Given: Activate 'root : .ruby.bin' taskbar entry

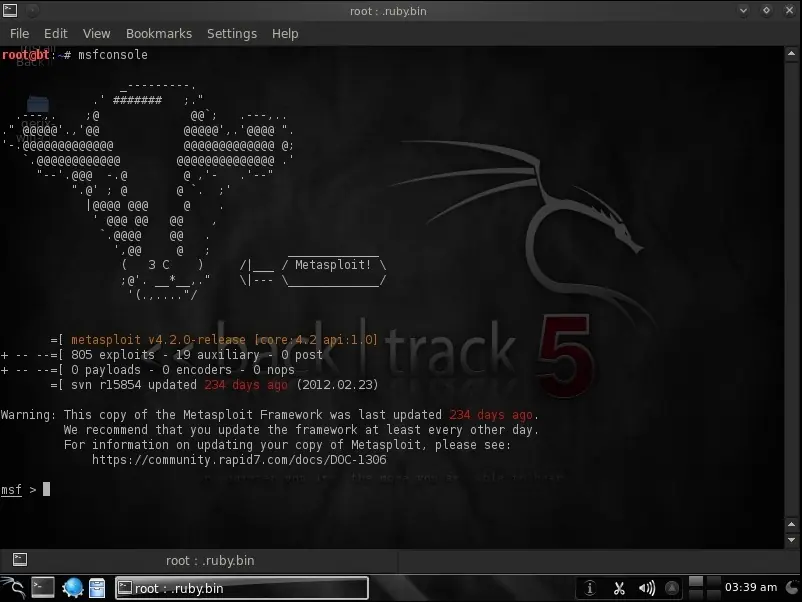Looking at the screenshot, I should tap(241, 588).
